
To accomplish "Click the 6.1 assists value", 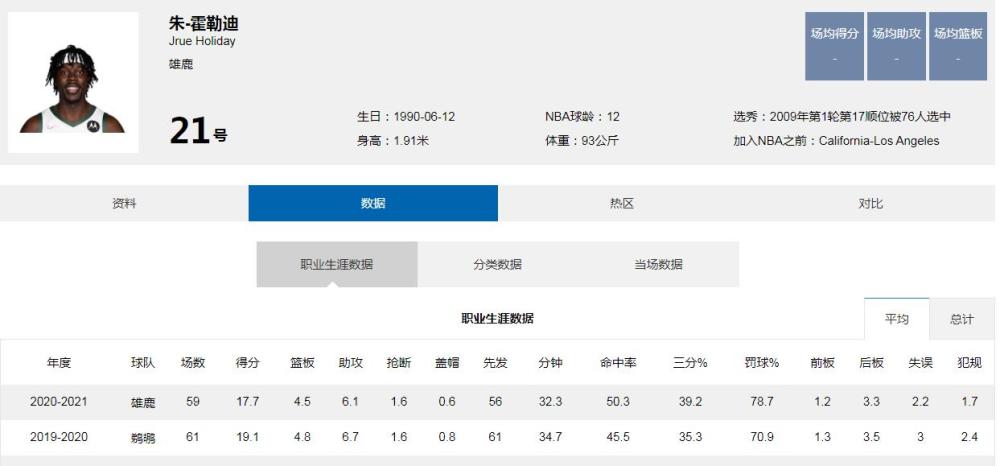I will (x=350, y=402).
